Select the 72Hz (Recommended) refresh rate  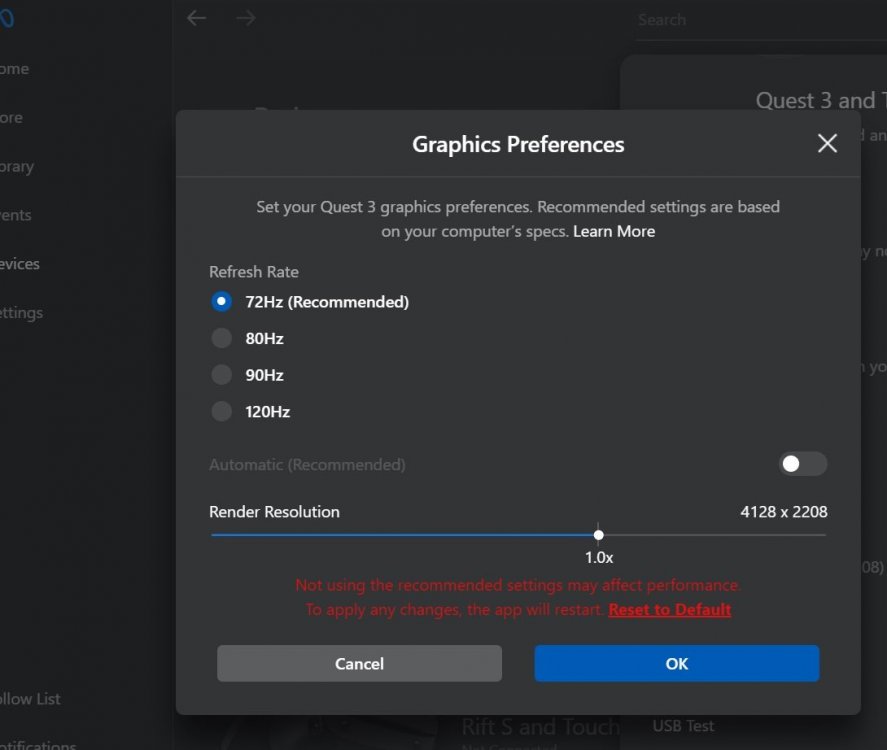(x=222, y=302)
